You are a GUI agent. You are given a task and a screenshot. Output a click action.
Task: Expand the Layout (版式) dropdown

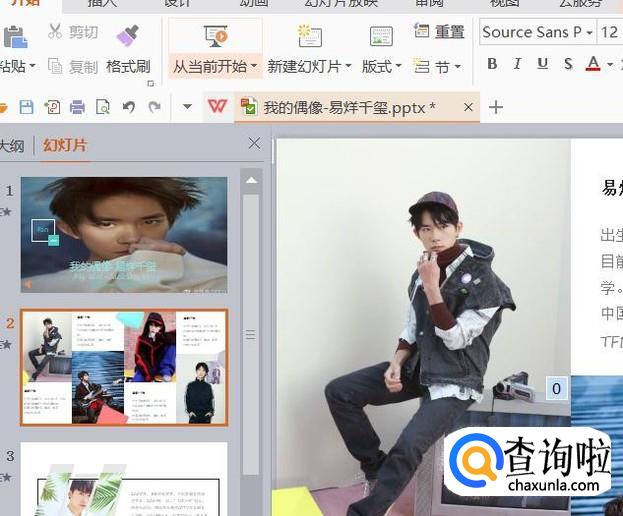point(381,67)
